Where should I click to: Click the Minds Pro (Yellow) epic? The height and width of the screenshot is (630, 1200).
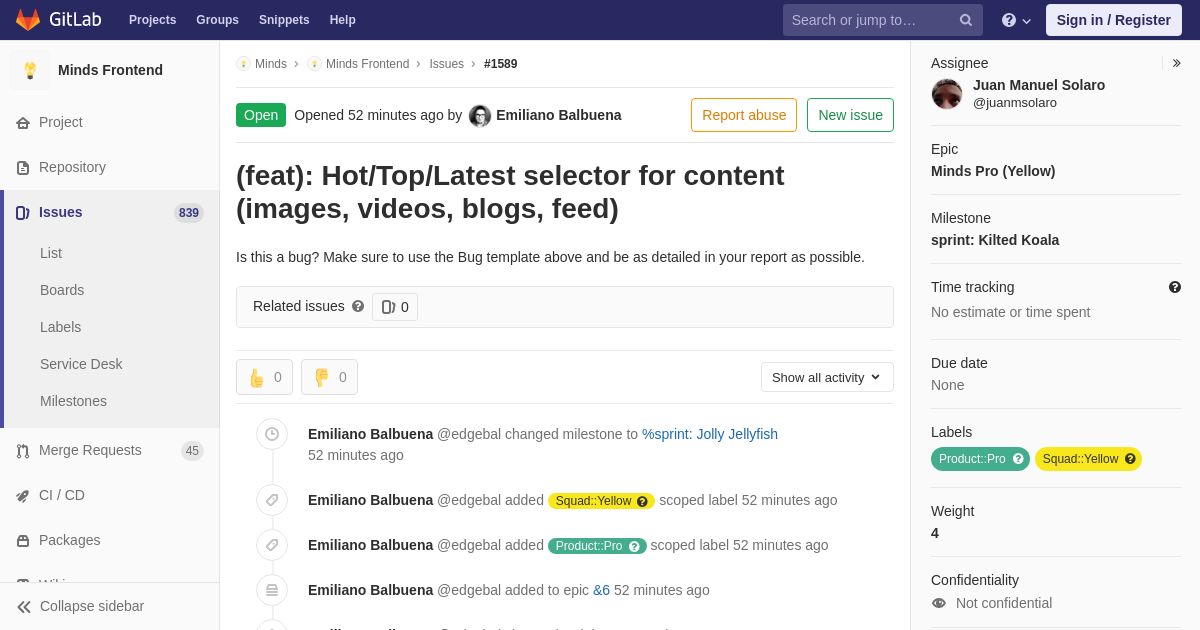[x=993, y=171]
